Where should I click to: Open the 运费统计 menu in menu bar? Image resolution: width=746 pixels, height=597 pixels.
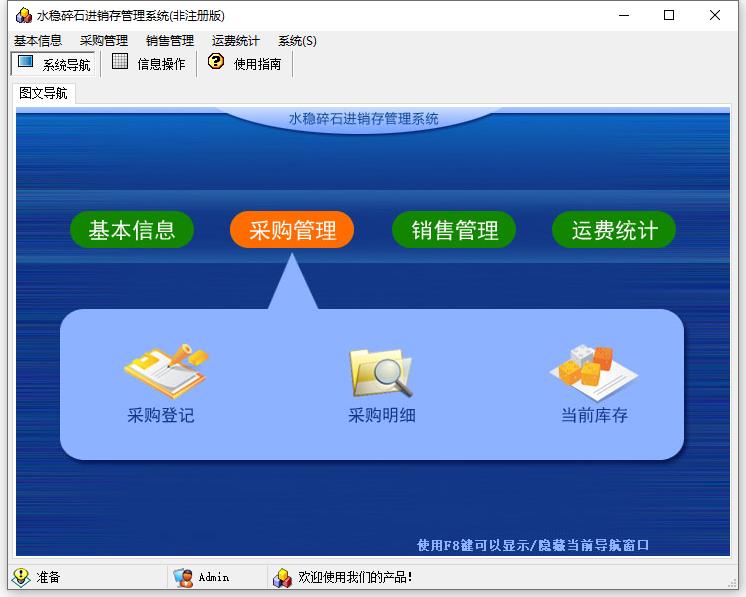click(x=236, y=41)
